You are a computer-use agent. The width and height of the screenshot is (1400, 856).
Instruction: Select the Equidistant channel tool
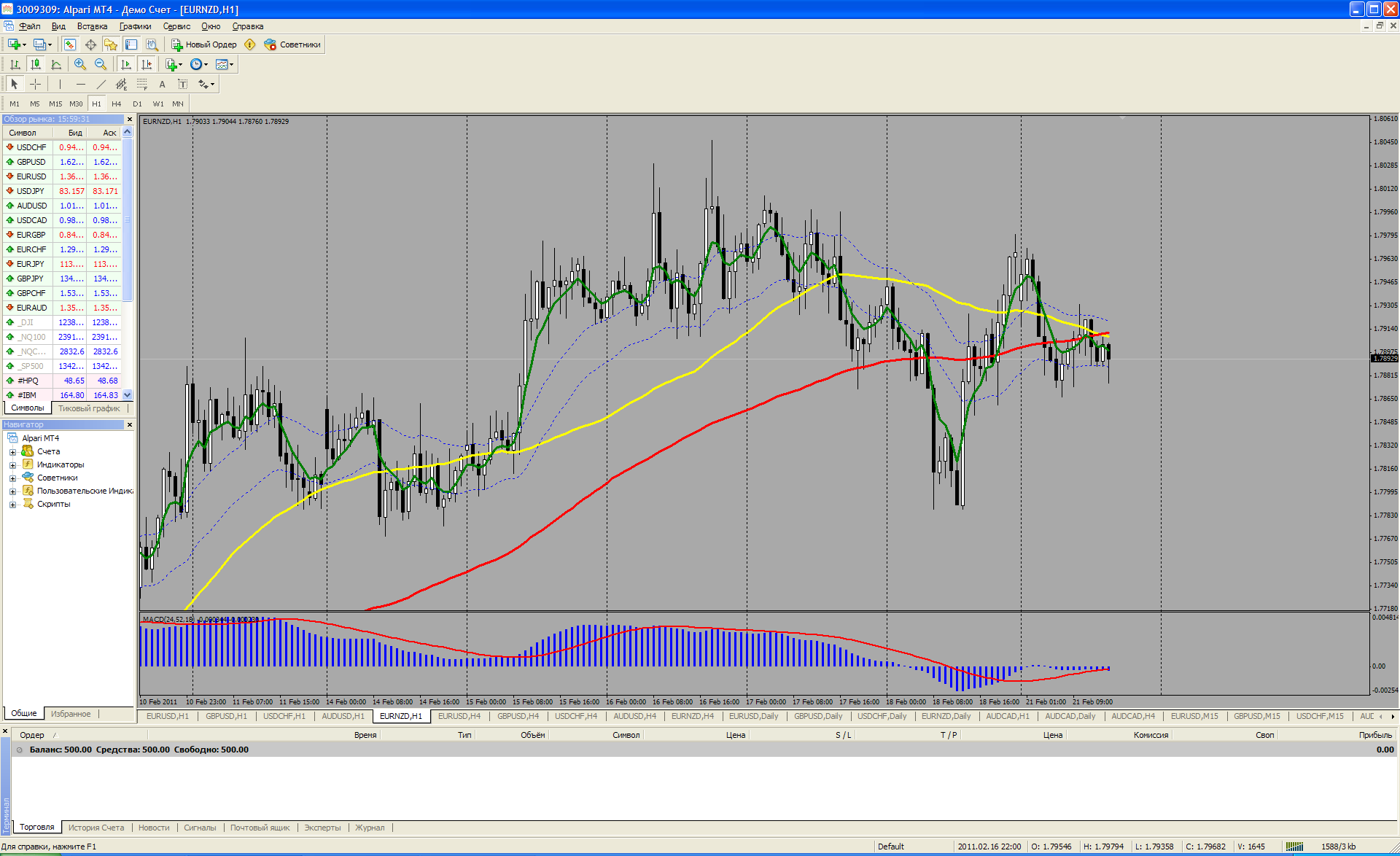click(121, 85)
